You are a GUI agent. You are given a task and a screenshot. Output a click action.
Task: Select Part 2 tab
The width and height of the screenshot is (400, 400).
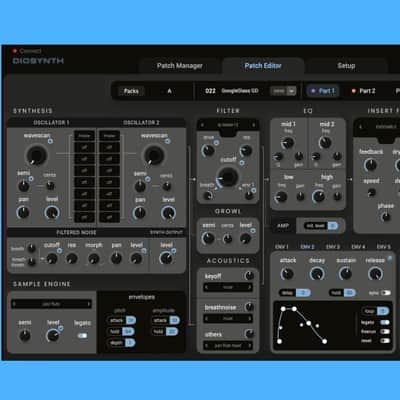point(363,91)
